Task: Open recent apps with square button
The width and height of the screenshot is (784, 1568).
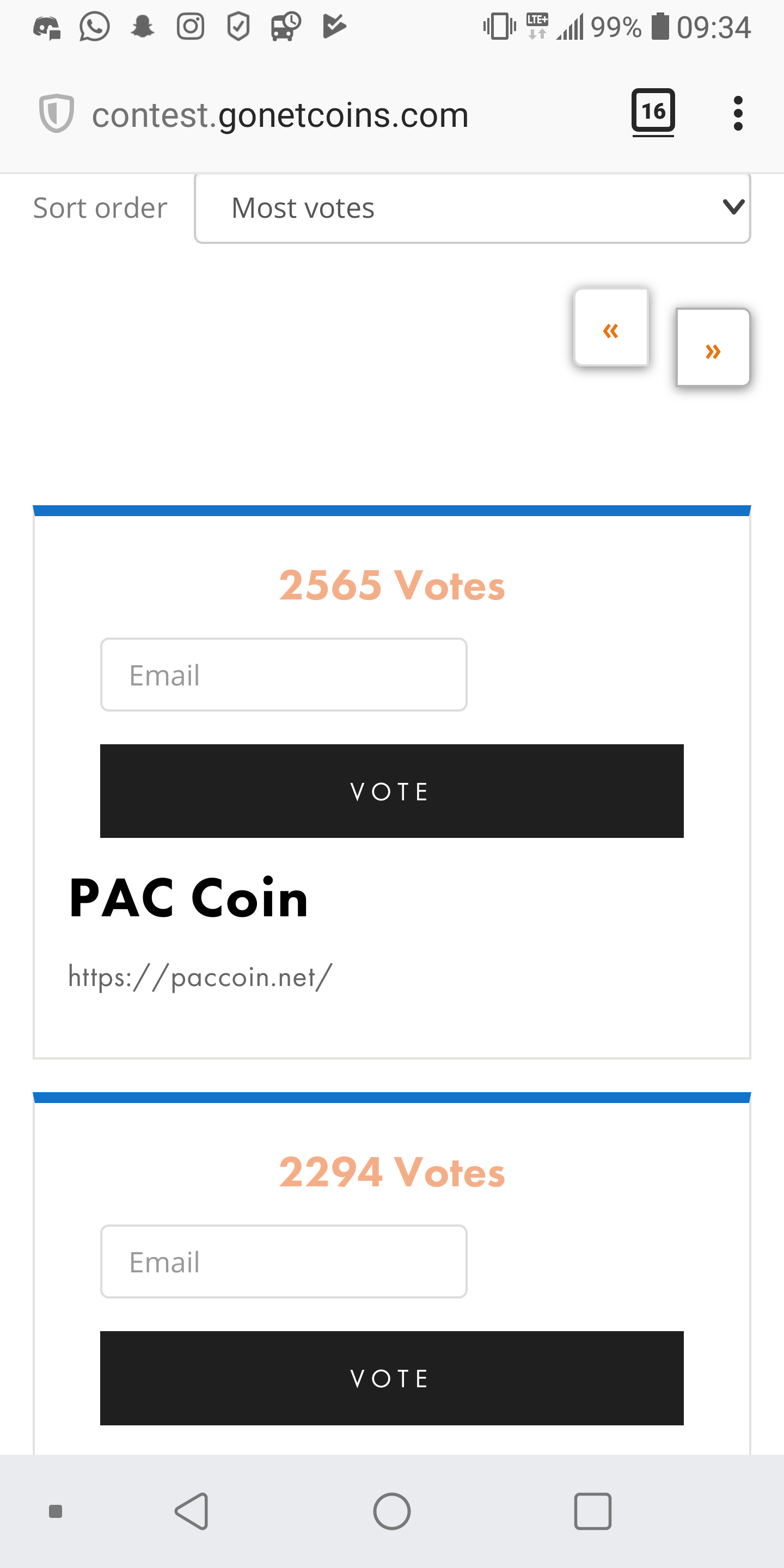Action: tap(592, 1511)
